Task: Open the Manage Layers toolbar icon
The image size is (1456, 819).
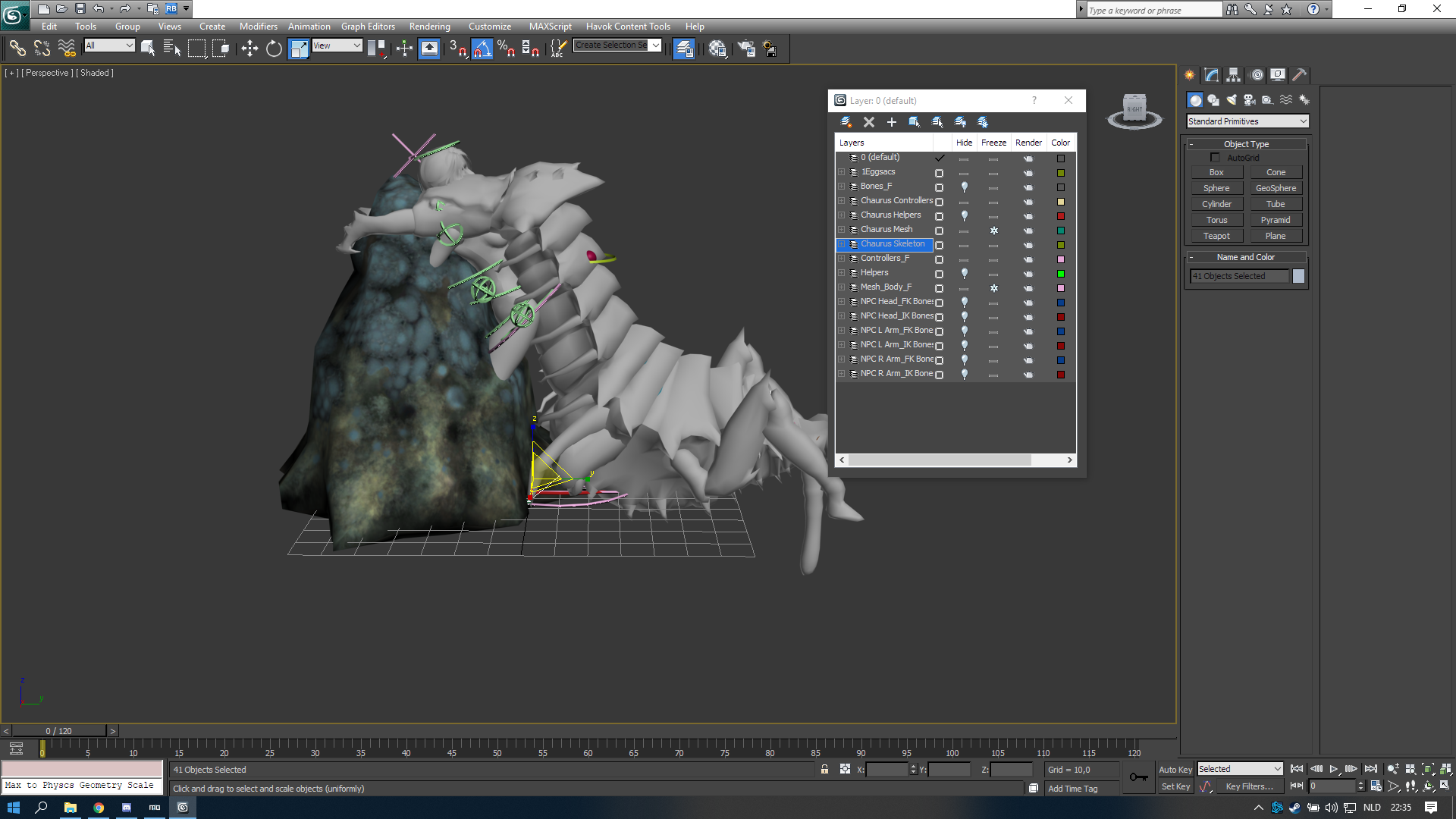Action: coord(683,49)
